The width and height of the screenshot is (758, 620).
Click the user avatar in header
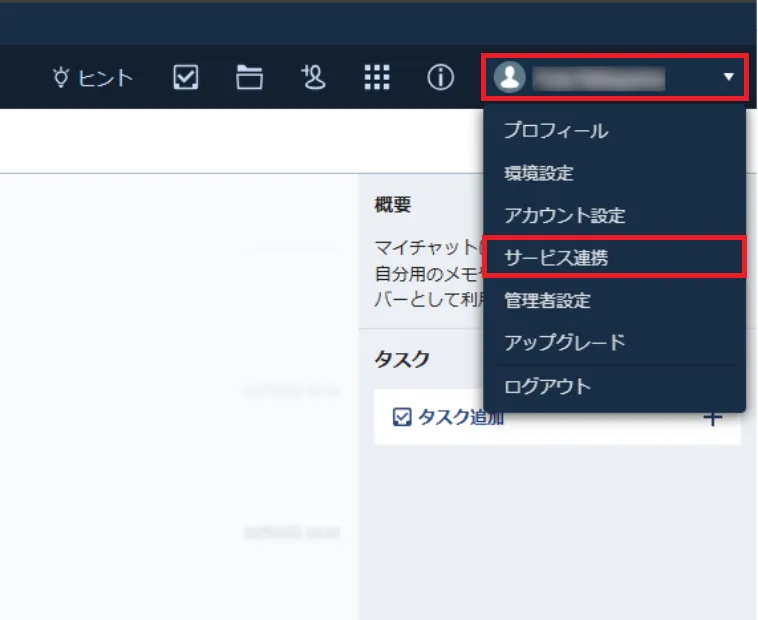point(510,77)
